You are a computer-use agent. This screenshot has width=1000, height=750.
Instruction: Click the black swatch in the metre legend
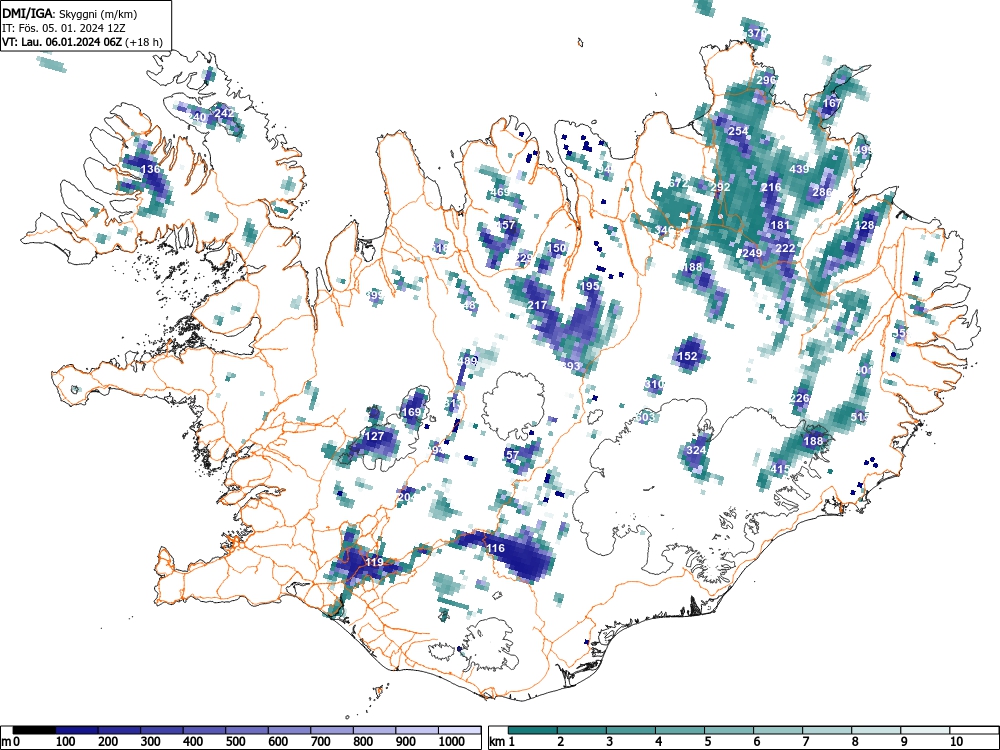[x=34, y=730]
